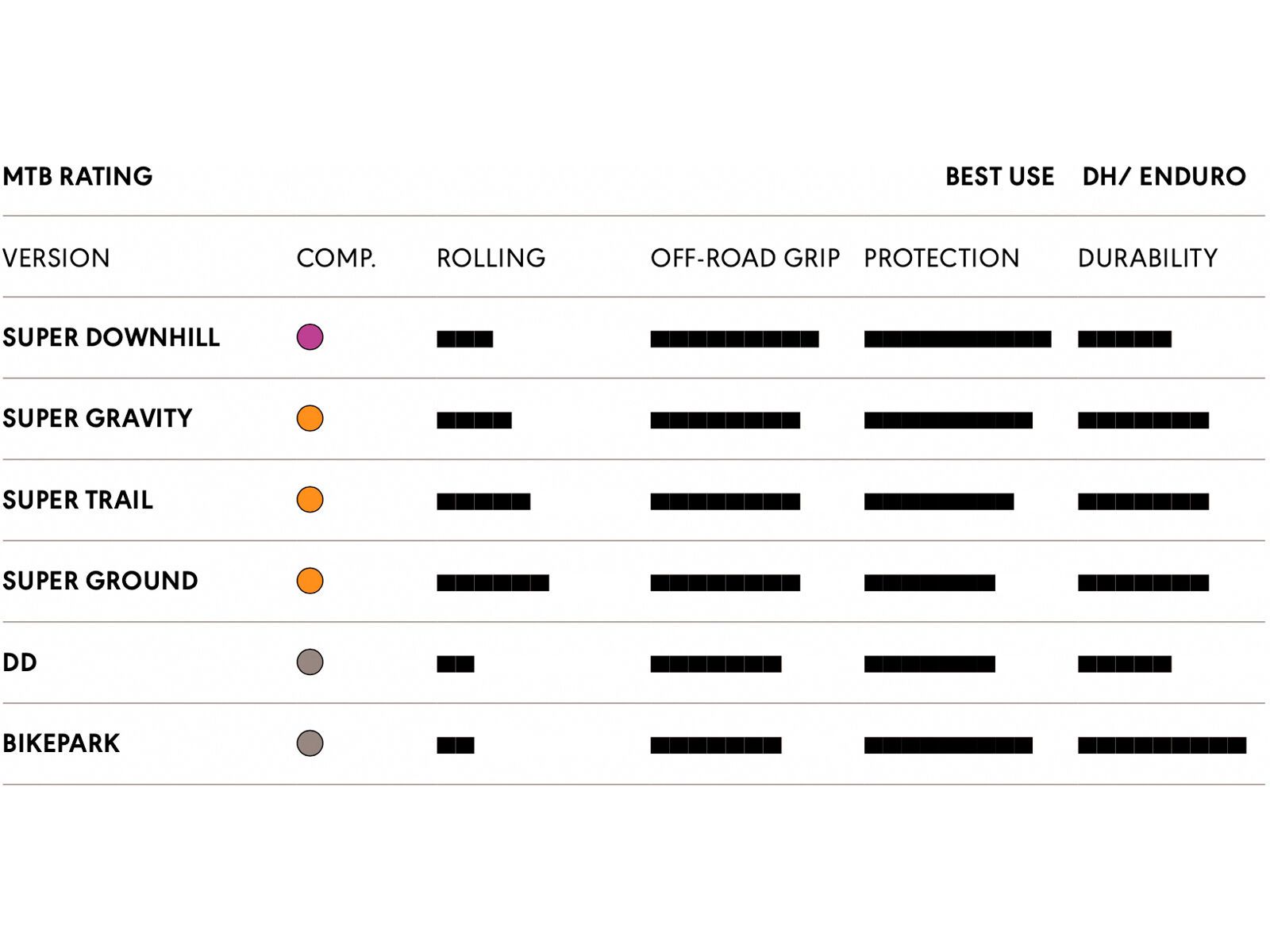
Task: Select the grey compound dot for DD
Action: click(310, 662)
